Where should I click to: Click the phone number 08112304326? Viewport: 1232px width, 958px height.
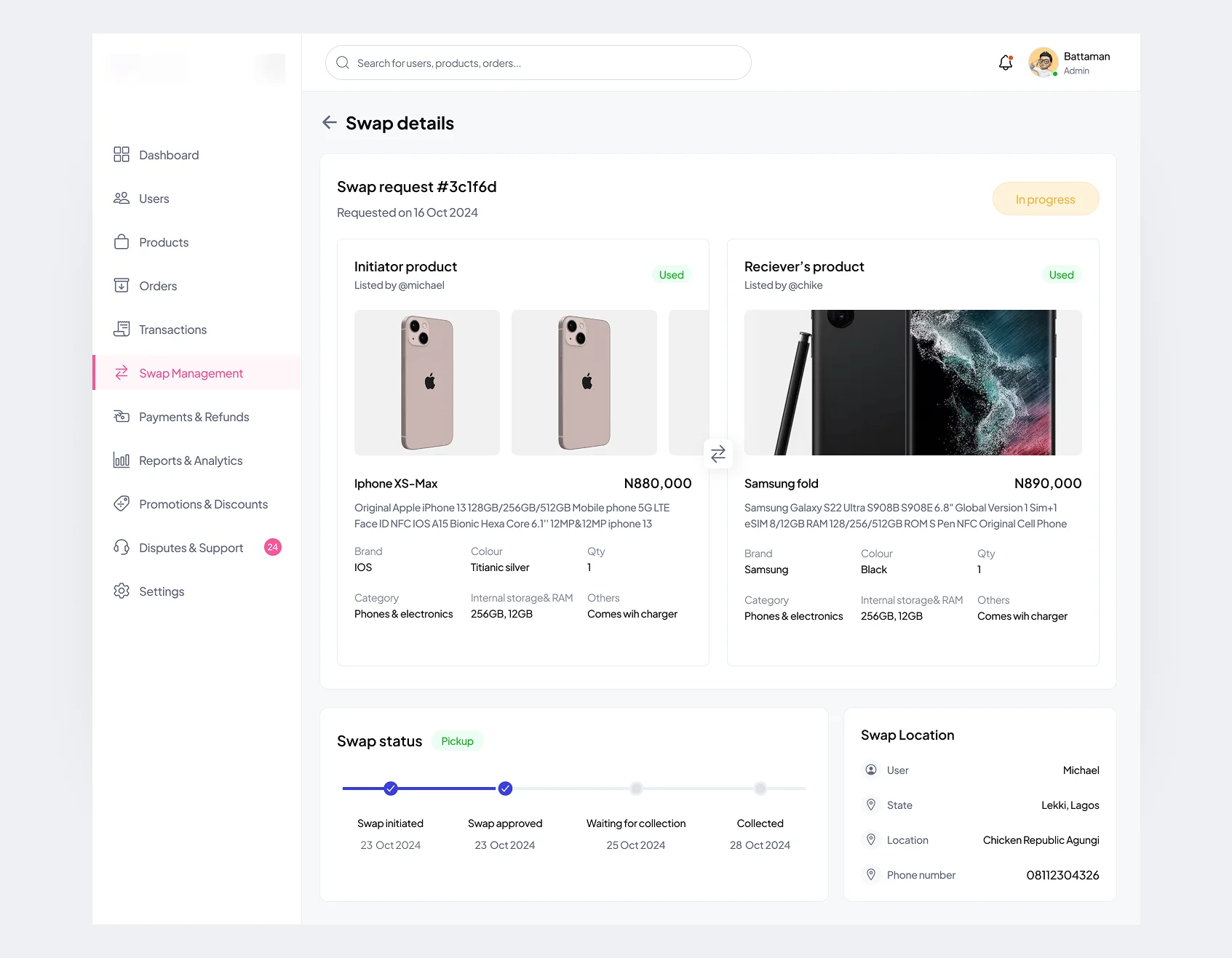(x=1062, y=875)
